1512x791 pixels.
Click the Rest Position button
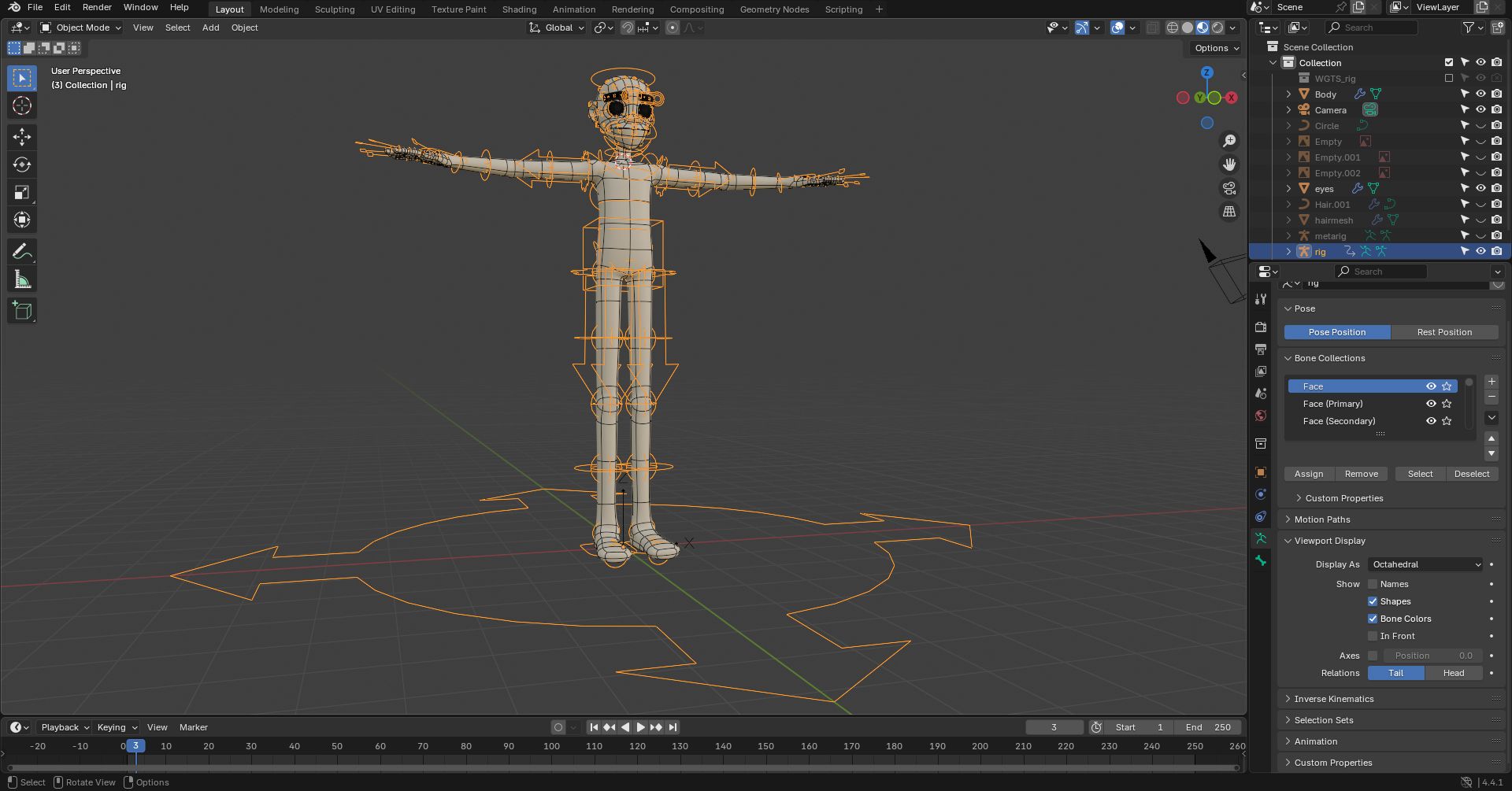[1443, 332]
